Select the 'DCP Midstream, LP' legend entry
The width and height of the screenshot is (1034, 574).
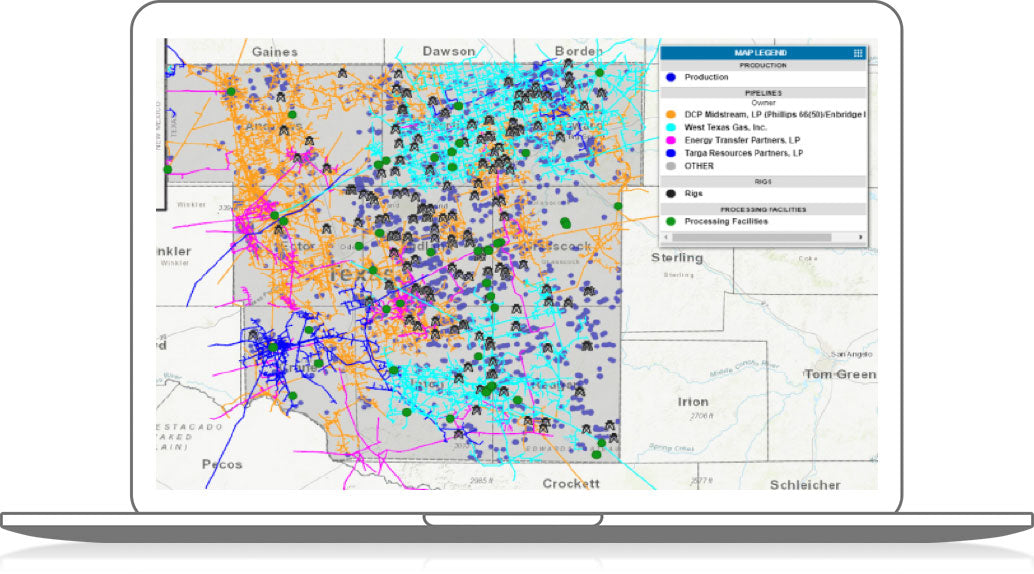tap(774, 115)
